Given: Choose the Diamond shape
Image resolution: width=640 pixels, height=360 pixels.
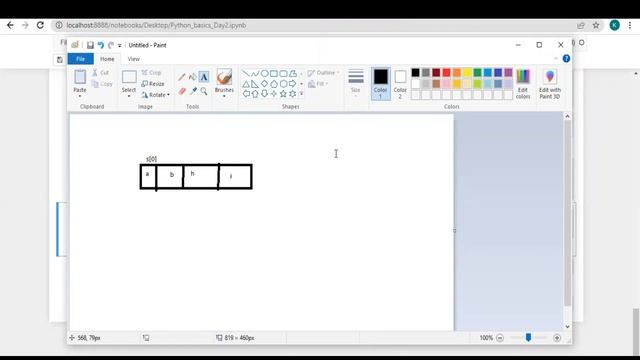Looking at the screenshot, I should tap(264, 84).
